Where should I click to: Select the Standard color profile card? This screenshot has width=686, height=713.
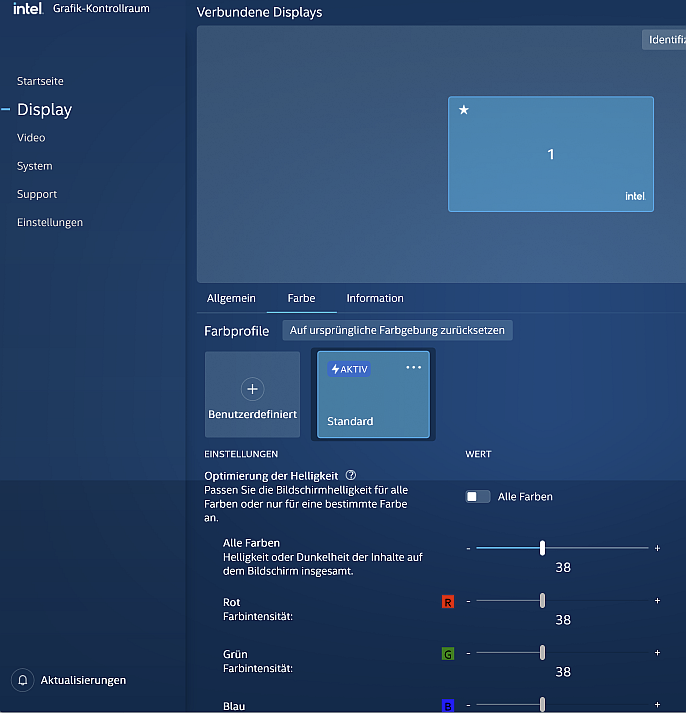373,394
